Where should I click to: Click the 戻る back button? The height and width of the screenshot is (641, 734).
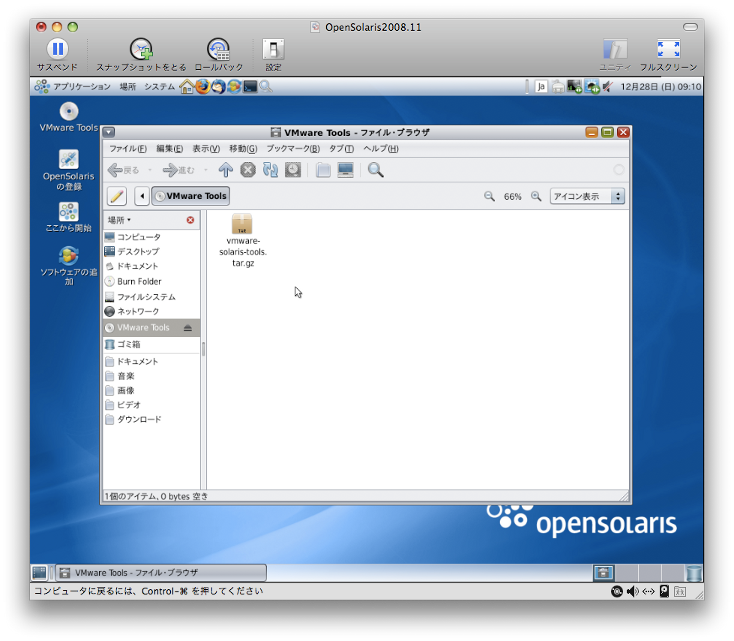[124, 170]
